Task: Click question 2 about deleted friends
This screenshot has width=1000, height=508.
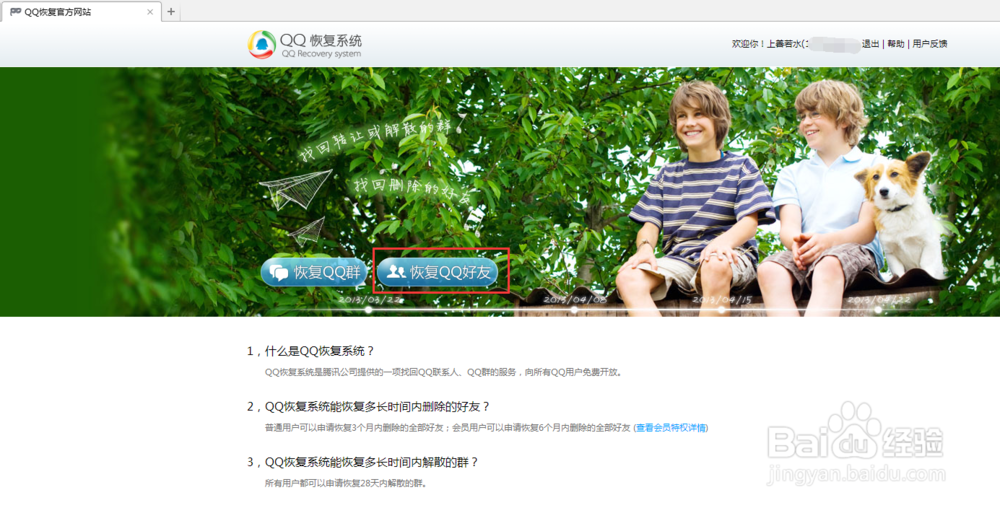Action: pyautogui.click(x=369, y=407)
